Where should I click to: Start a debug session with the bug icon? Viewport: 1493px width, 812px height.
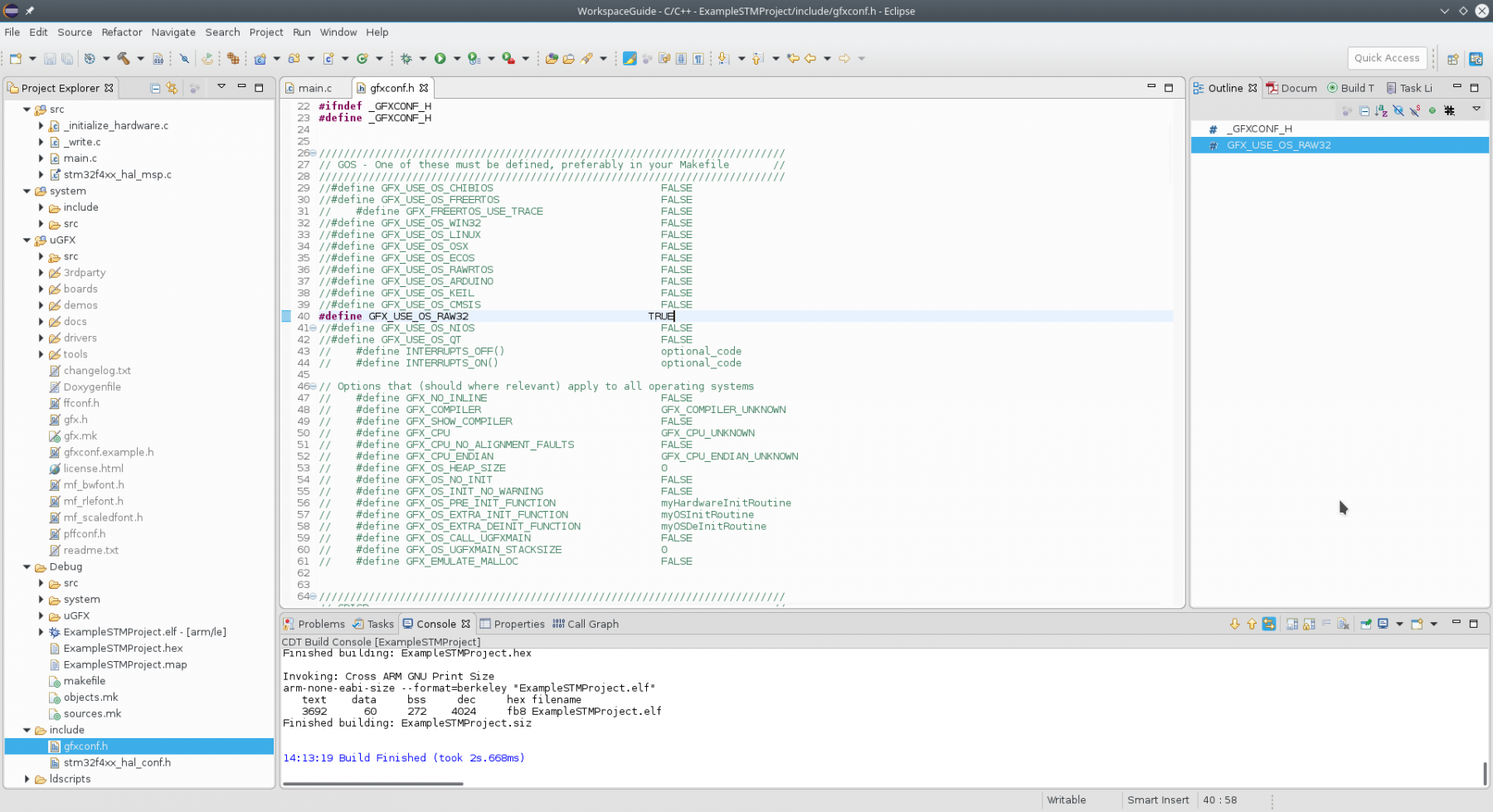pos(406,58)
